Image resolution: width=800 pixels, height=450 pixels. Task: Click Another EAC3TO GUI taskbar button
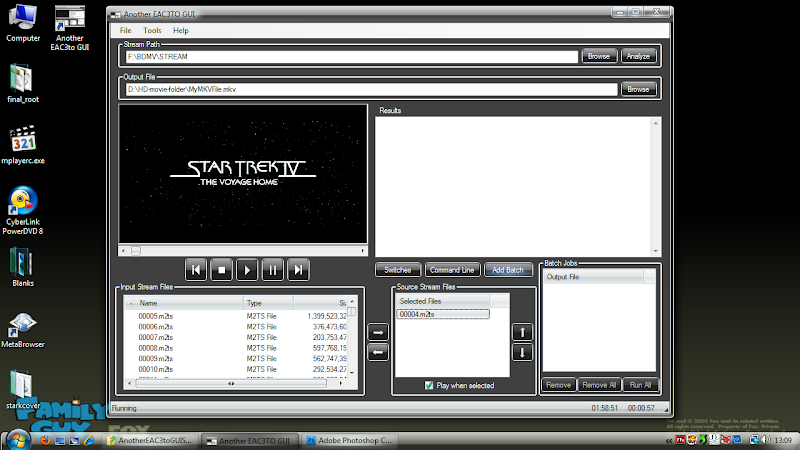(x=249, y=440)
